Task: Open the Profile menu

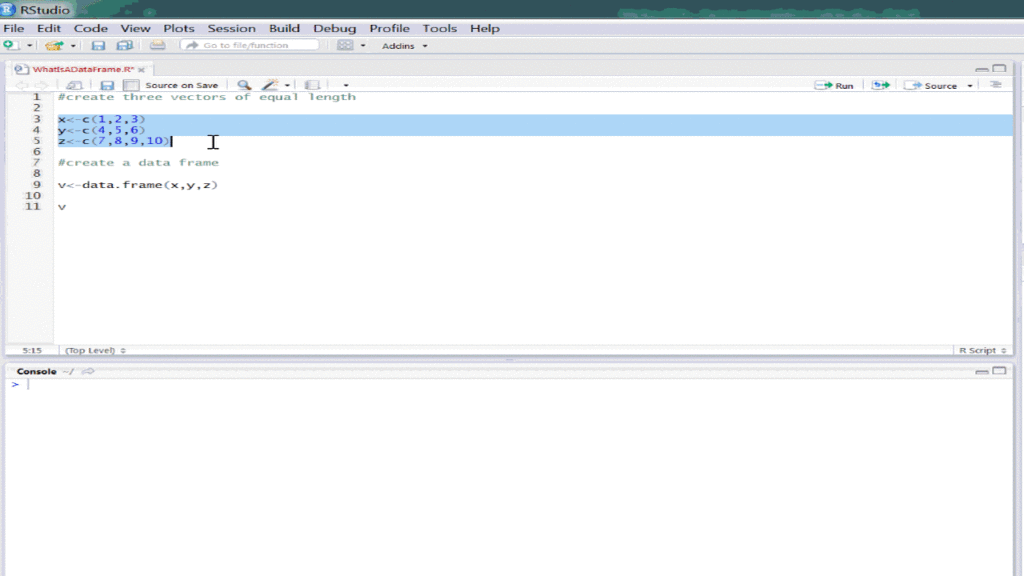Action: click(x=389, y=28)
